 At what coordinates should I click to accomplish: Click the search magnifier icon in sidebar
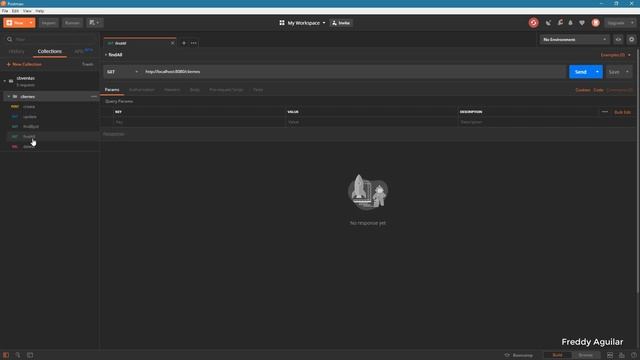pyautogui.click(x=9, y=40)
